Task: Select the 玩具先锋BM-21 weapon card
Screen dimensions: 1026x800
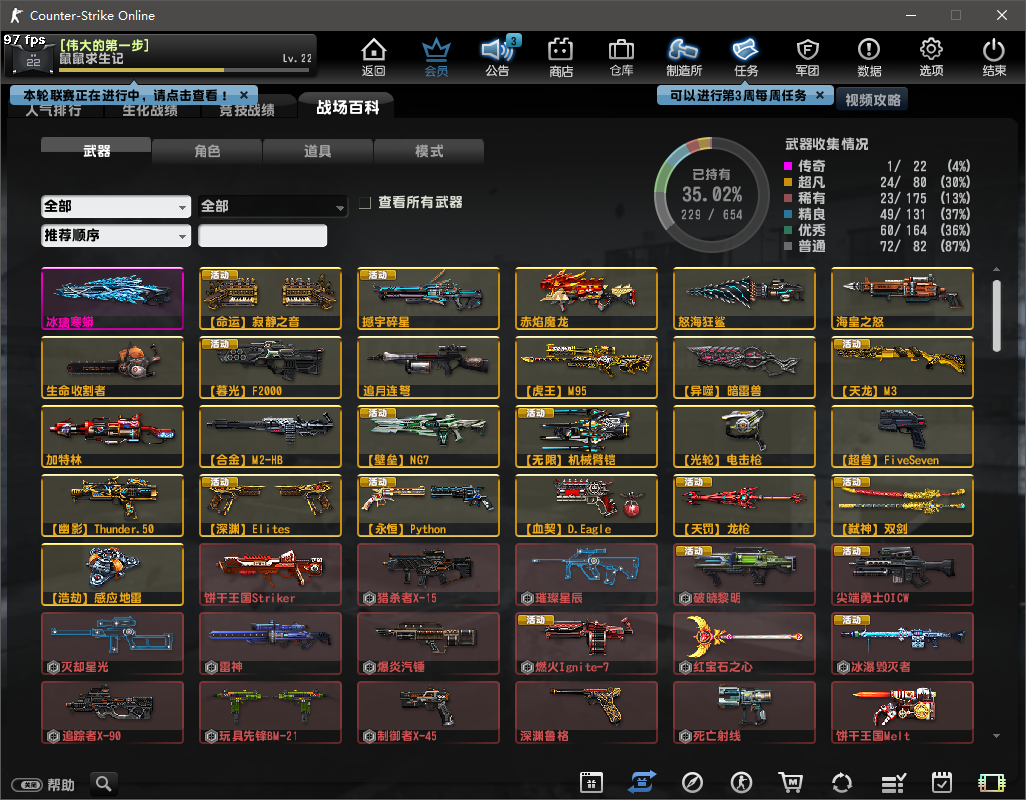Action: point(270,712)
